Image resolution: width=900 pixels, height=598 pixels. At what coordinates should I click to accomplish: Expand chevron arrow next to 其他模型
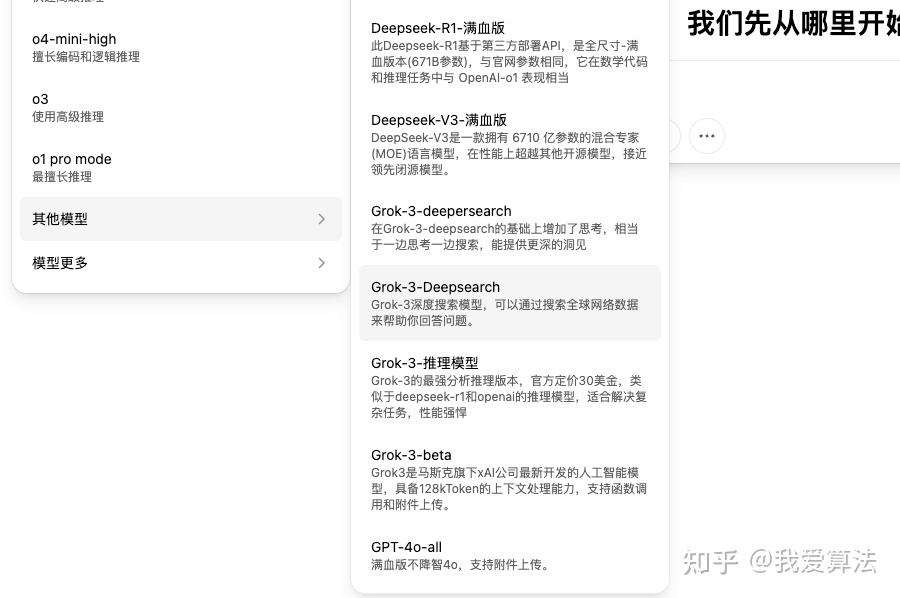click(x=321, y=219)
